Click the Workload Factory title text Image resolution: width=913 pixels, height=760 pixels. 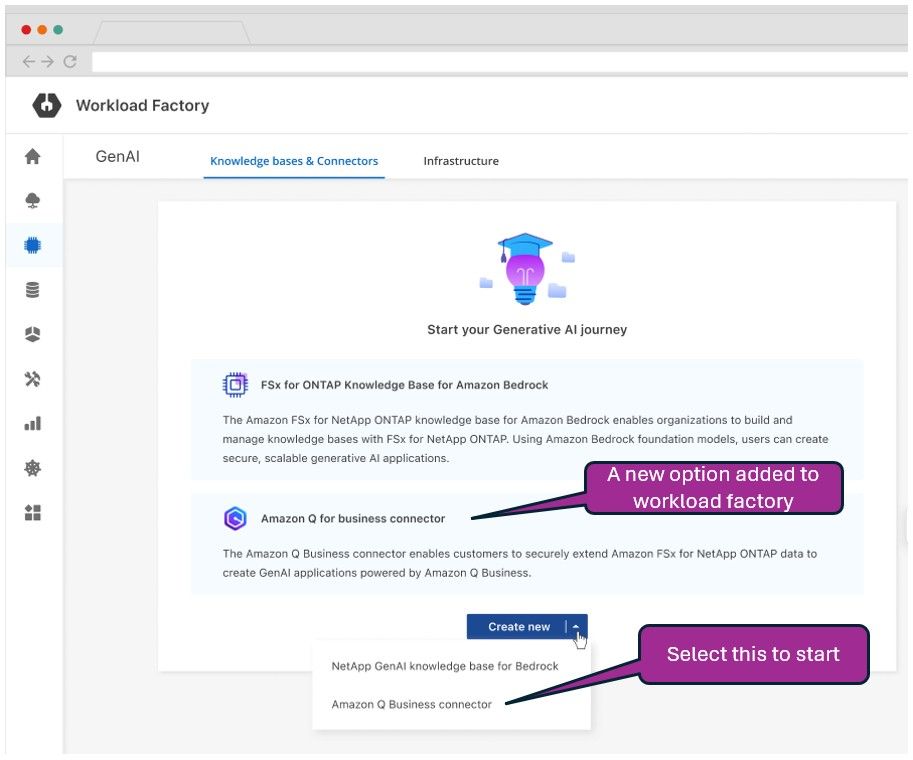coord(143,105)
